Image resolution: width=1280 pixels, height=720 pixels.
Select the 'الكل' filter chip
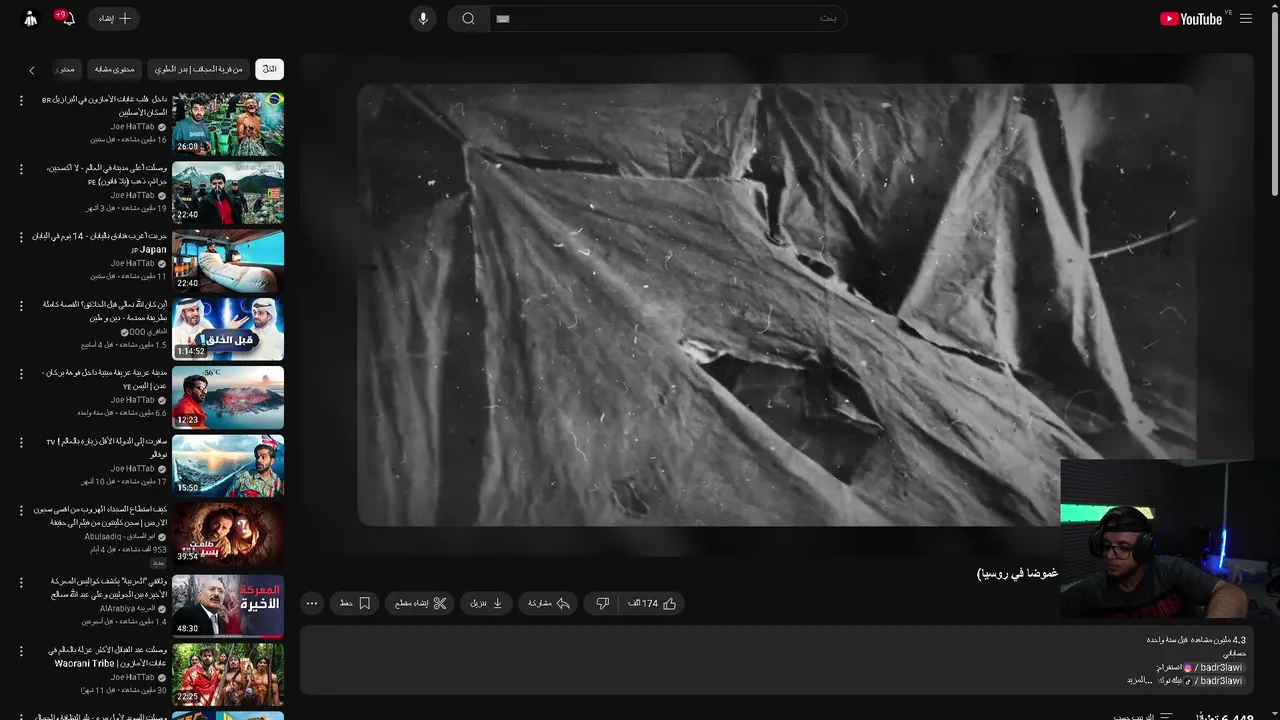[x=270, y=69]
